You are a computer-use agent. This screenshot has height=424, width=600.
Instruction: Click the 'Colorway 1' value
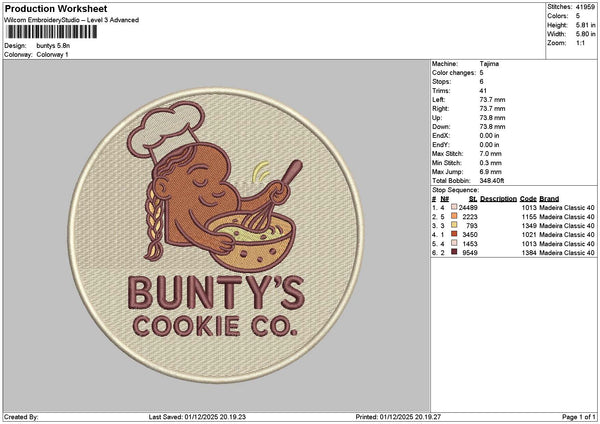coord(52,55)
